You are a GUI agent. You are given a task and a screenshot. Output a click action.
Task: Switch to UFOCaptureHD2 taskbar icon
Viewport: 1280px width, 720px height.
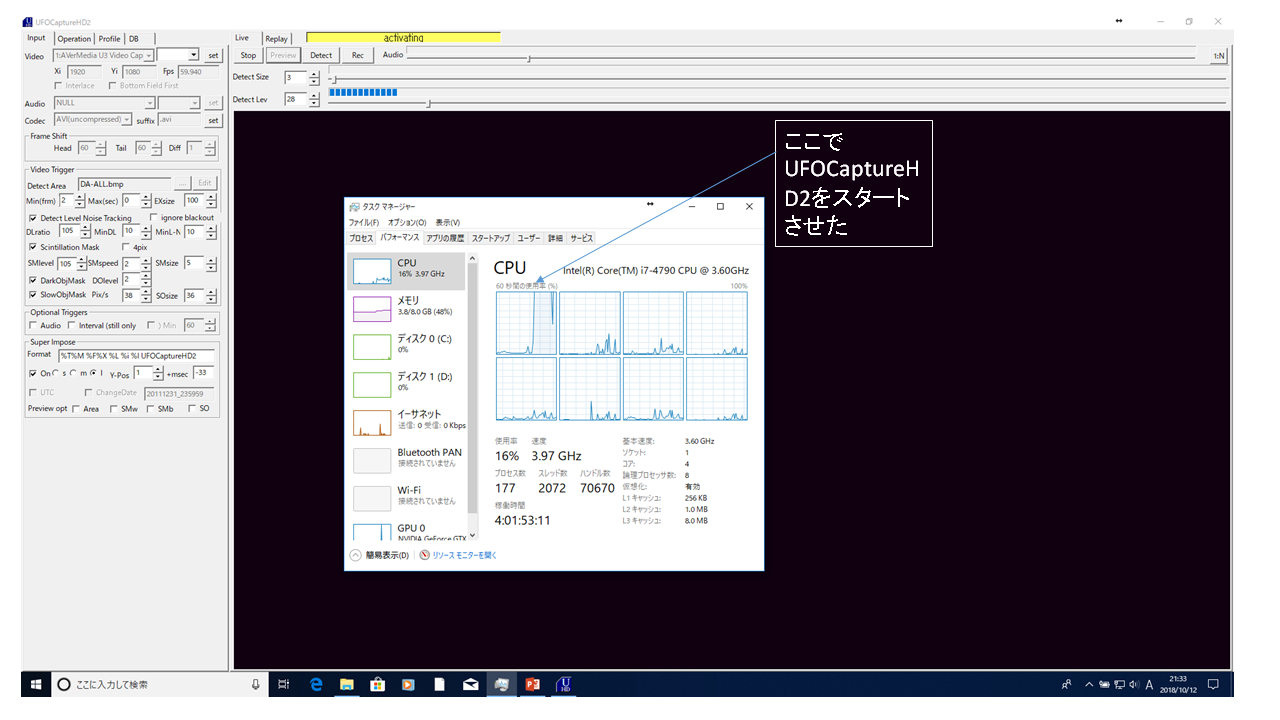click(564, 684)
